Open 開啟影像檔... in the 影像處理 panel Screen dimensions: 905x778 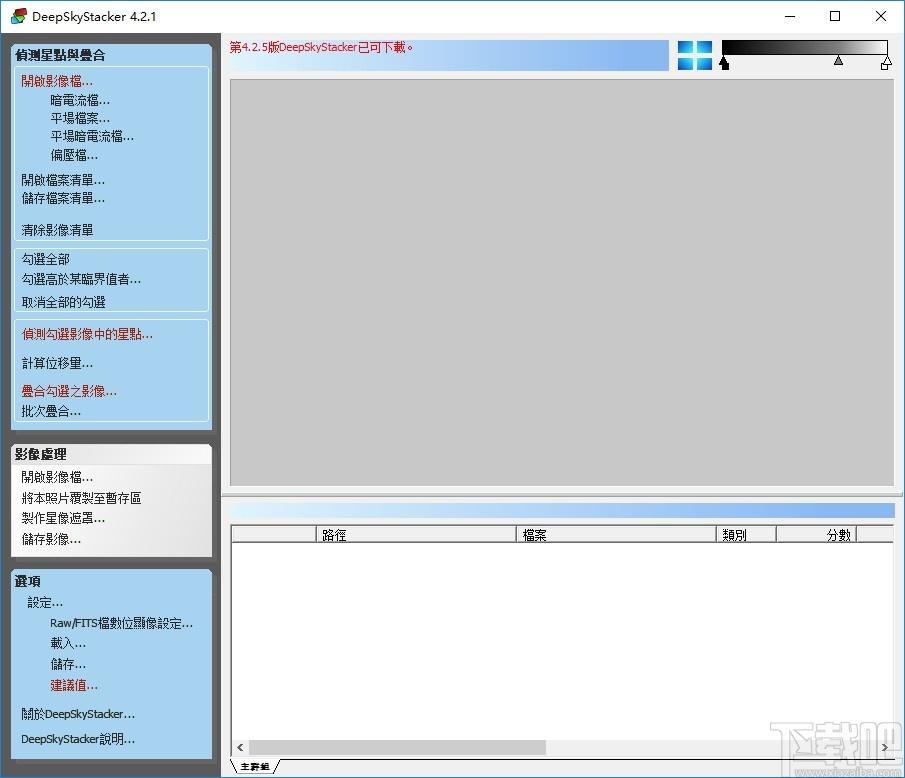(57, 477)
